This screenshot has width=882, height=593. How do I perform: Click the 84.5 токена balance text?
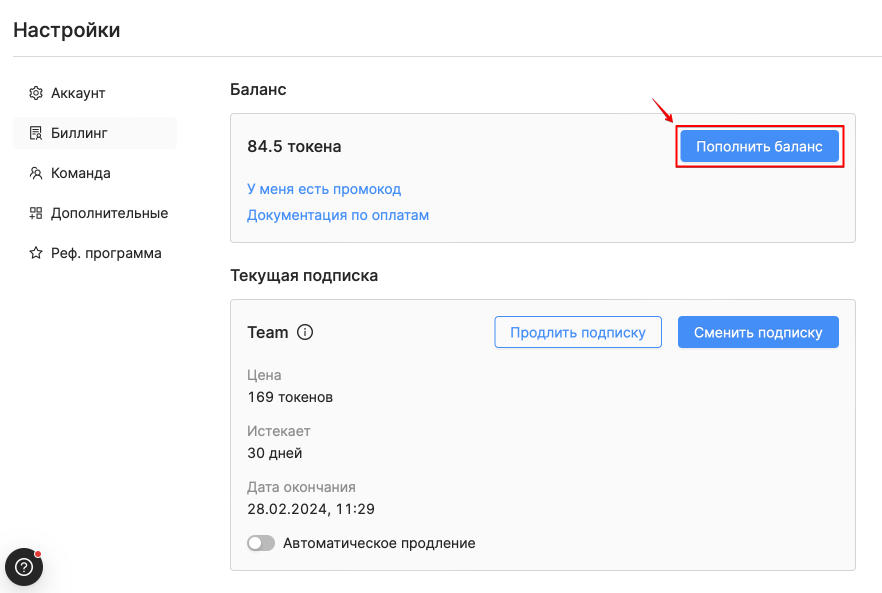point(294,146)
